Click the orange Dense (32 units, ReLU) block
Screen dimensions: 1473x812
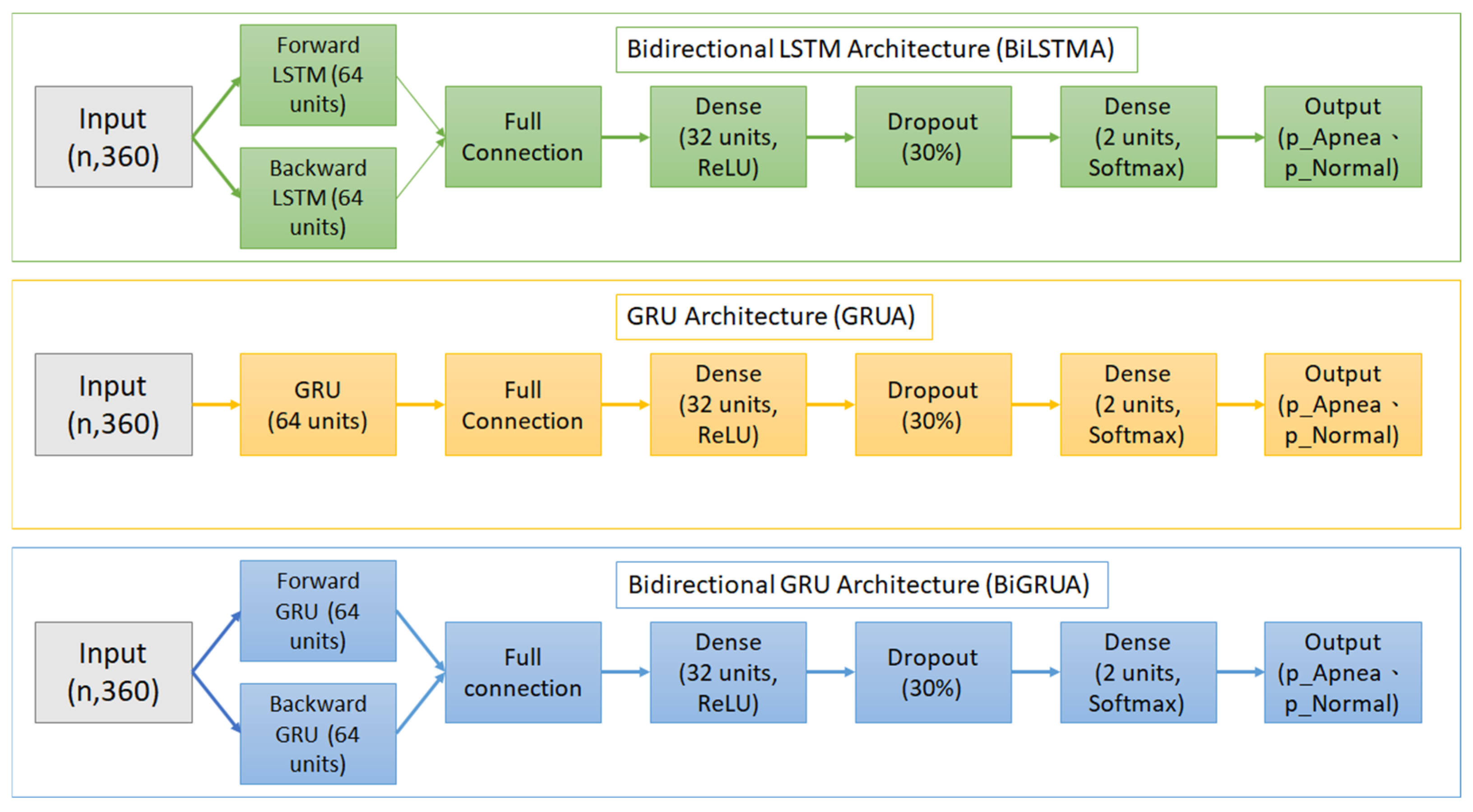[x=728, y=404]
